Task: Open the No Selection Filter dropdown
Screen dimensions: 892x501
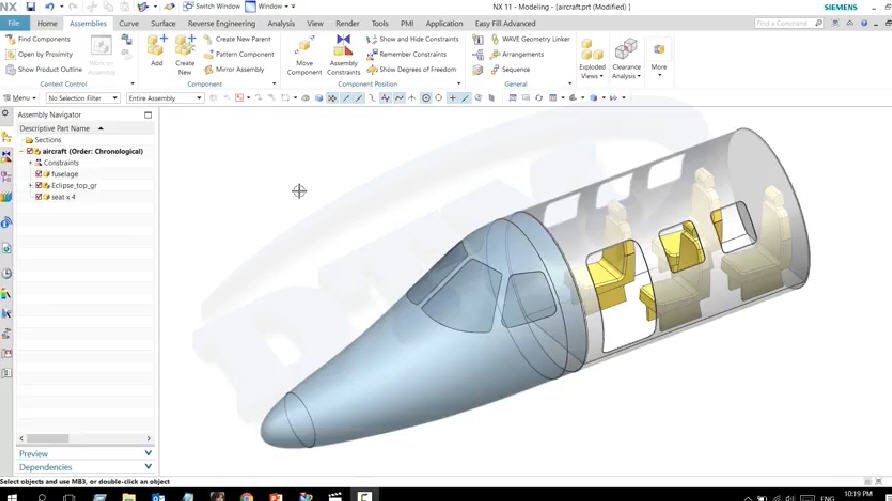Action: click(x=83, y=98)
